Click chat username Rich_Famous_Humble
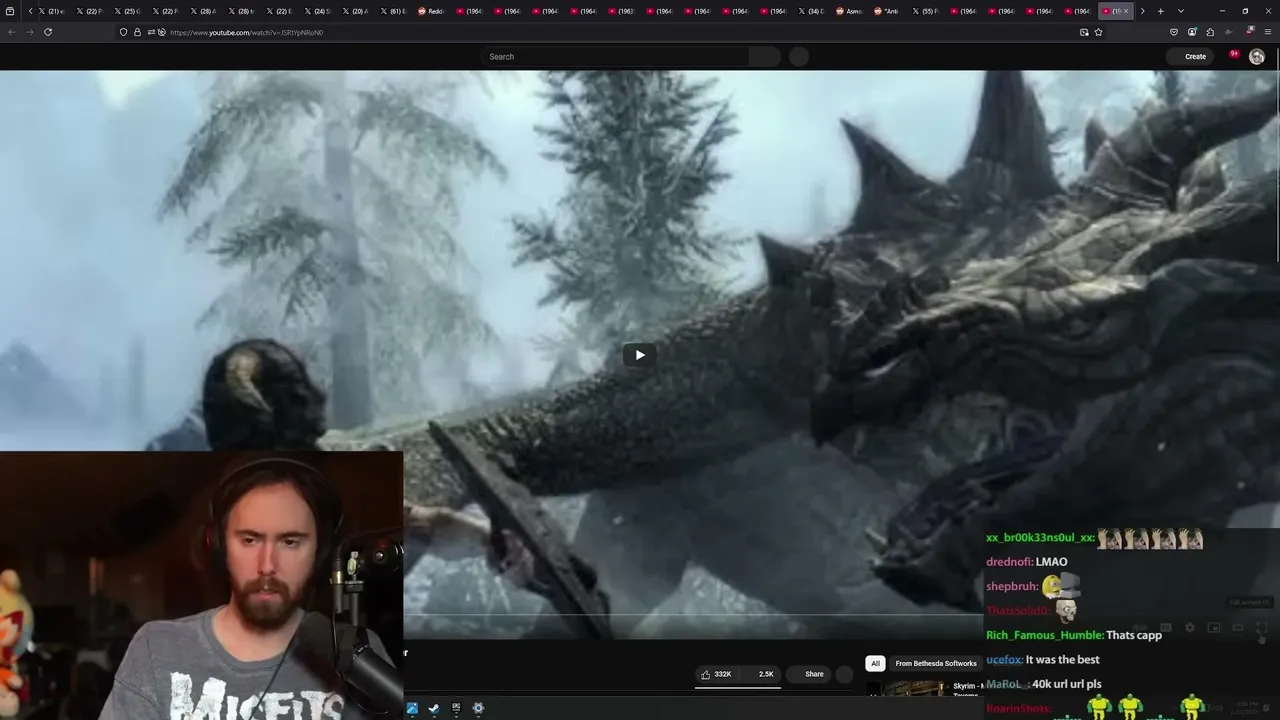Screen dimensions: 1280x720 (1045, 635)
